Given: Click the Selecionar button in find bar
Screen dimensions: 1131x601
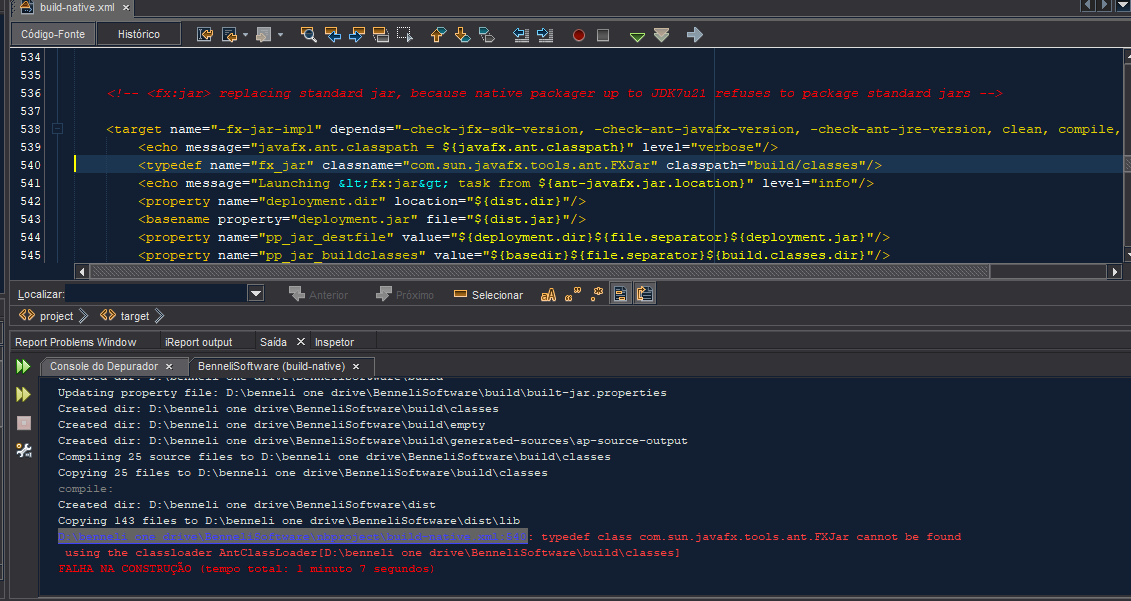Looking at the screenshot, I should tap(488, 294).
